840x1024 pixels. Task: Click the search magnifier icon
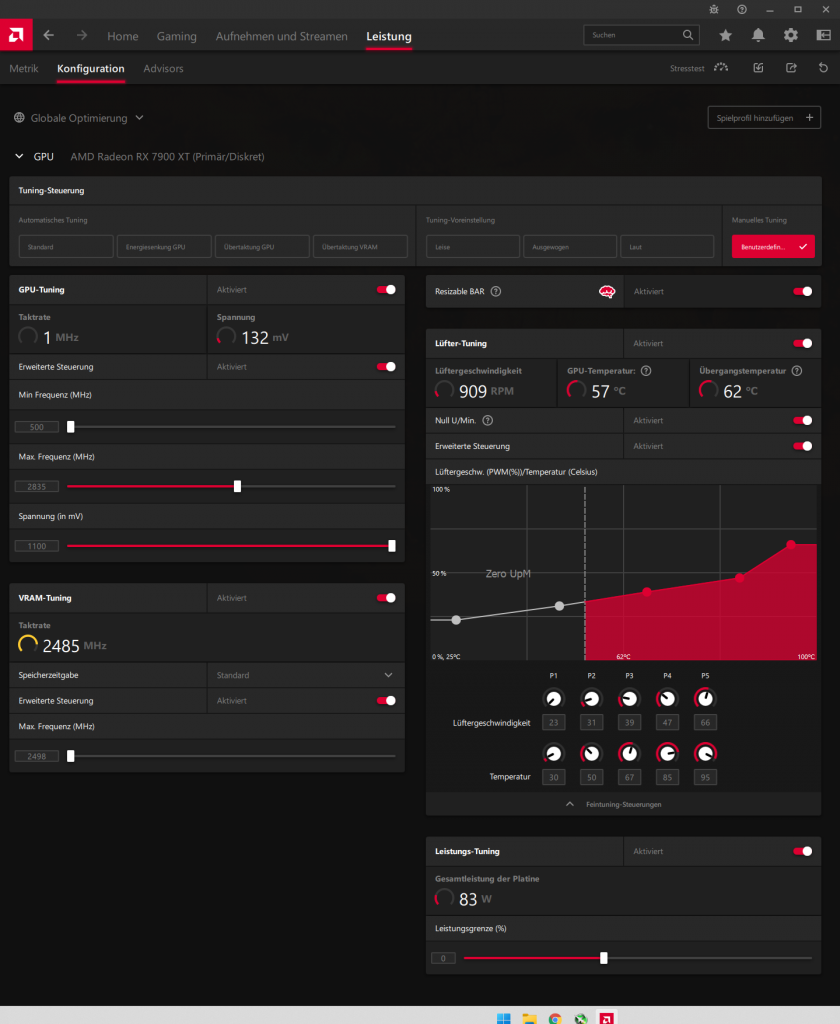688,35
